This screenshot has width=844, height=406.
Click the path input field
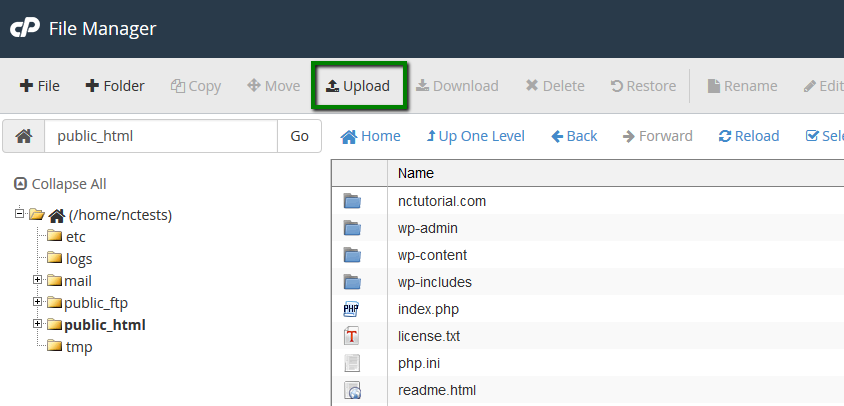[160, 136]
